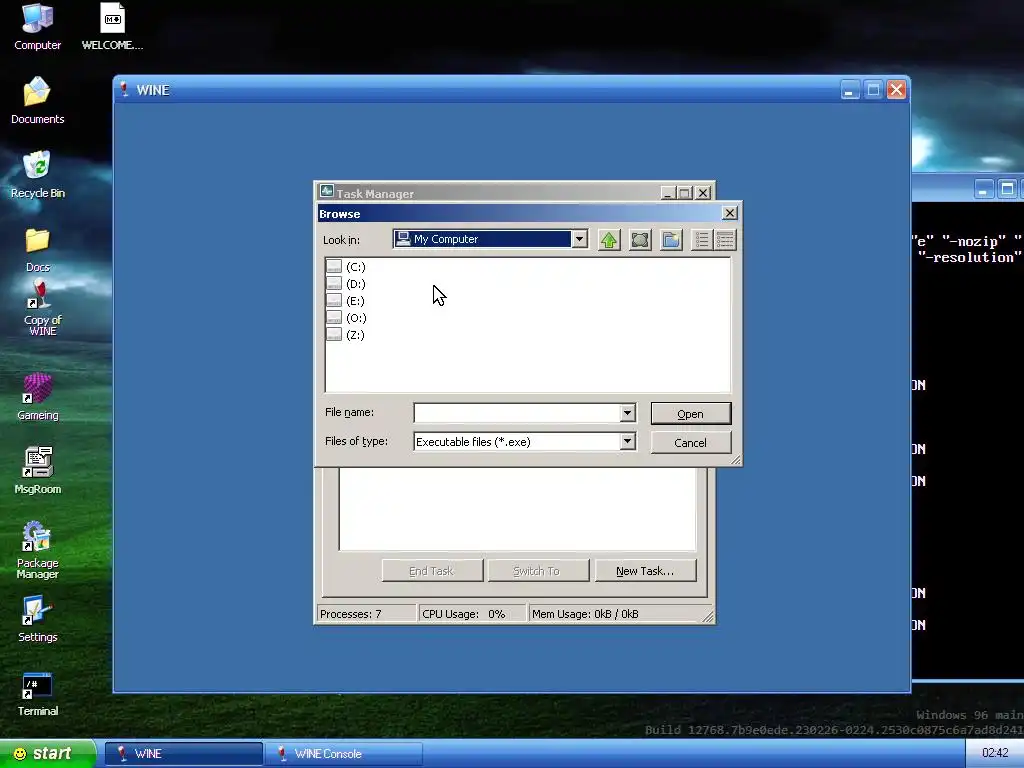Select the (O:) drive
Viewport: 1024px width, 768px height.
[x=347, y=317]
